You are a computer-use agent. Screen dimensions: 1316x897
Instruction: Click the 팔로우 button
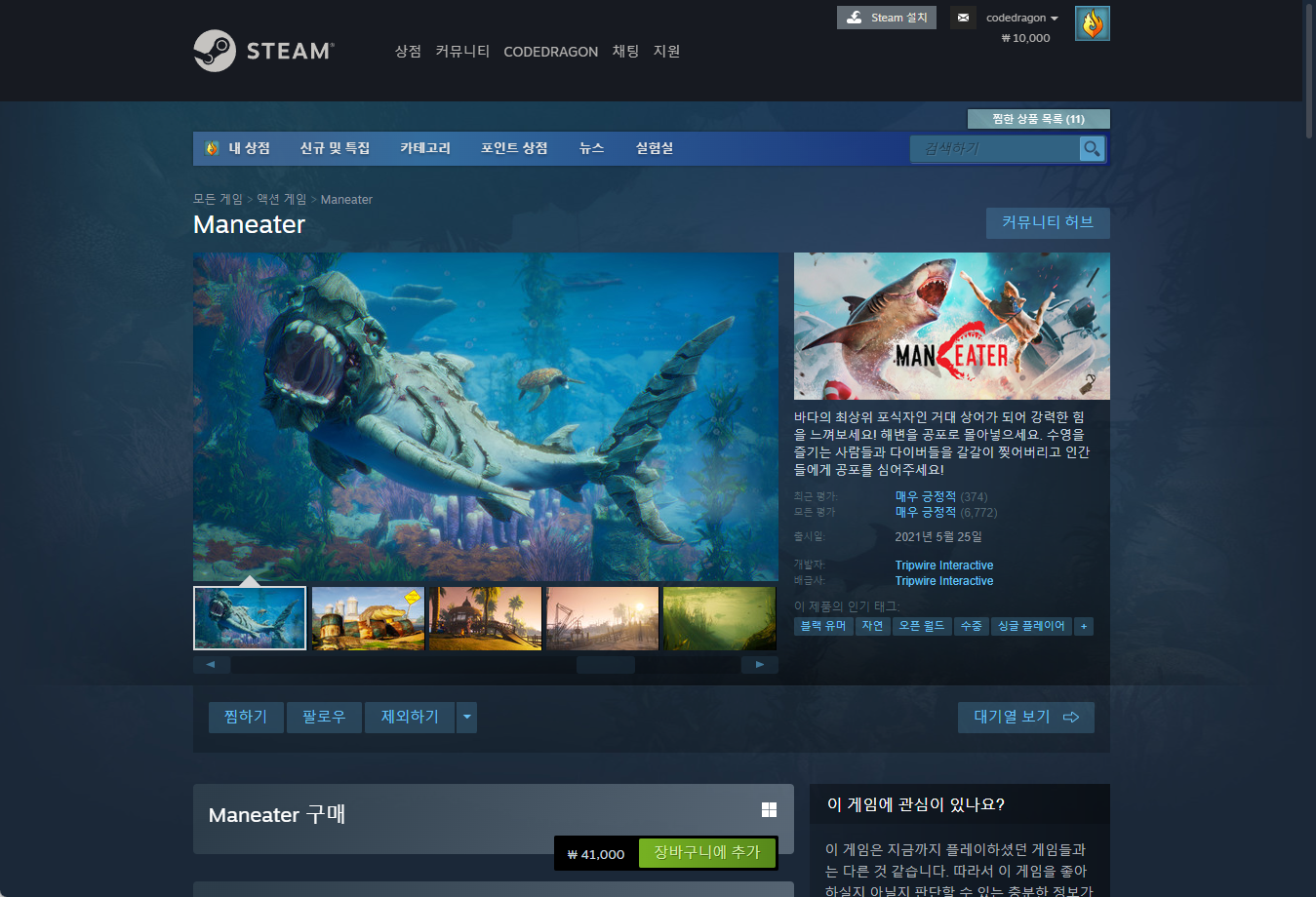324,717
